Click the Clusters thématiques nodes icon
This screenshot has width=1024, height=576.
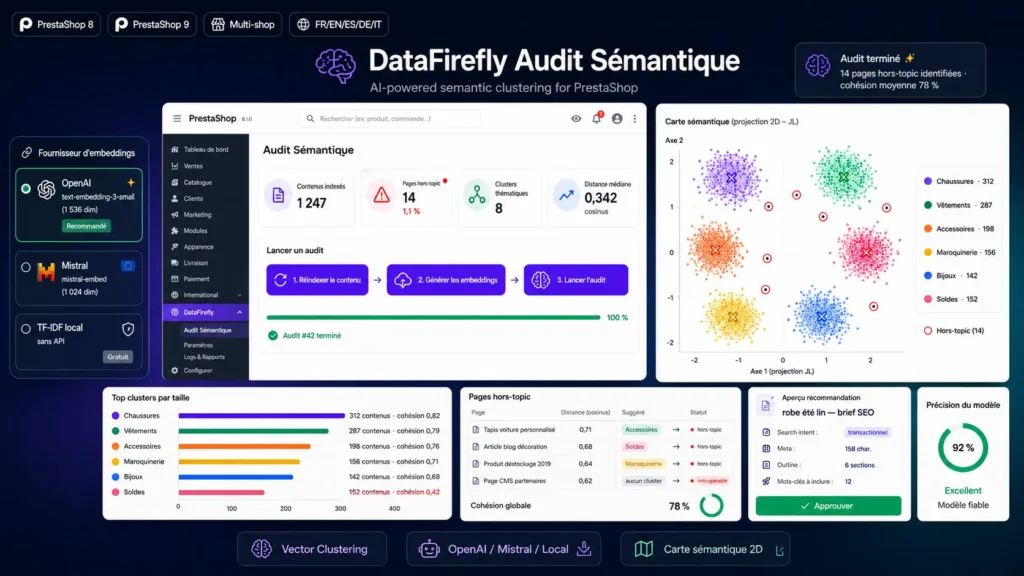(477, 195)
